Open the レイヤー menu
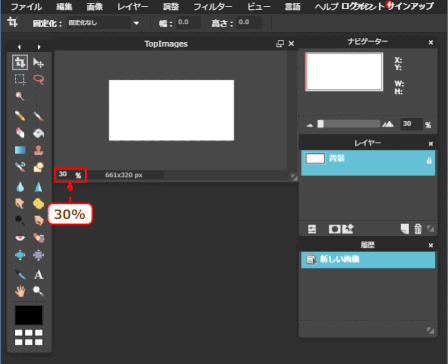Viewport: 448px width, 364px height. click(132, 7)
